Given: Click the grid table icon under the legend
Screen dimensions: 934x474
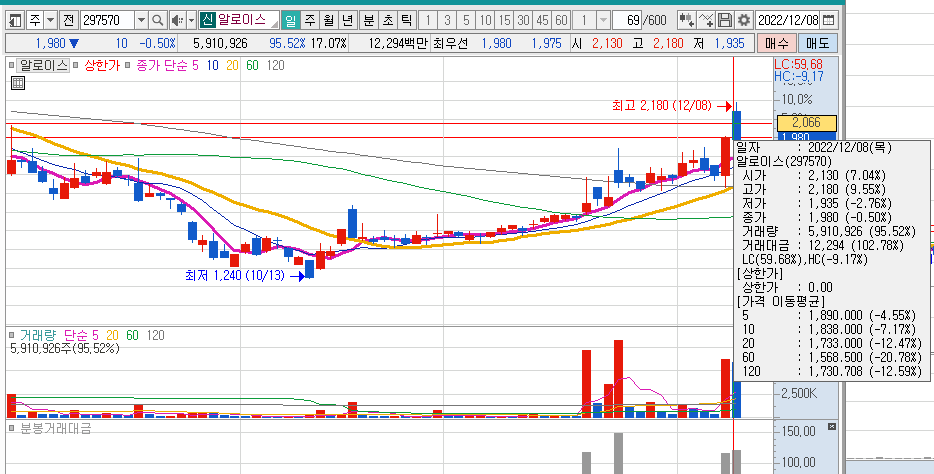Looking at the screenshot, I should [x=17, y=83].
